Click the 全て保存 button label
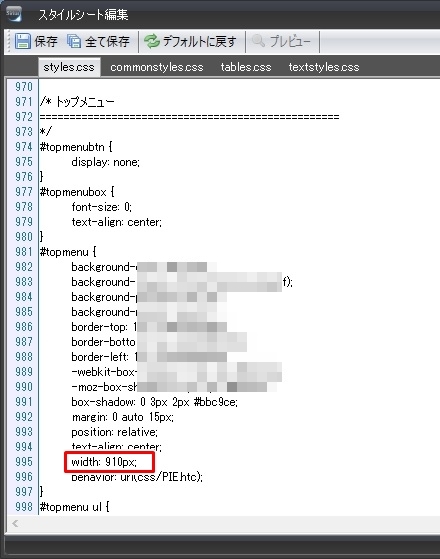 [107, 42]
